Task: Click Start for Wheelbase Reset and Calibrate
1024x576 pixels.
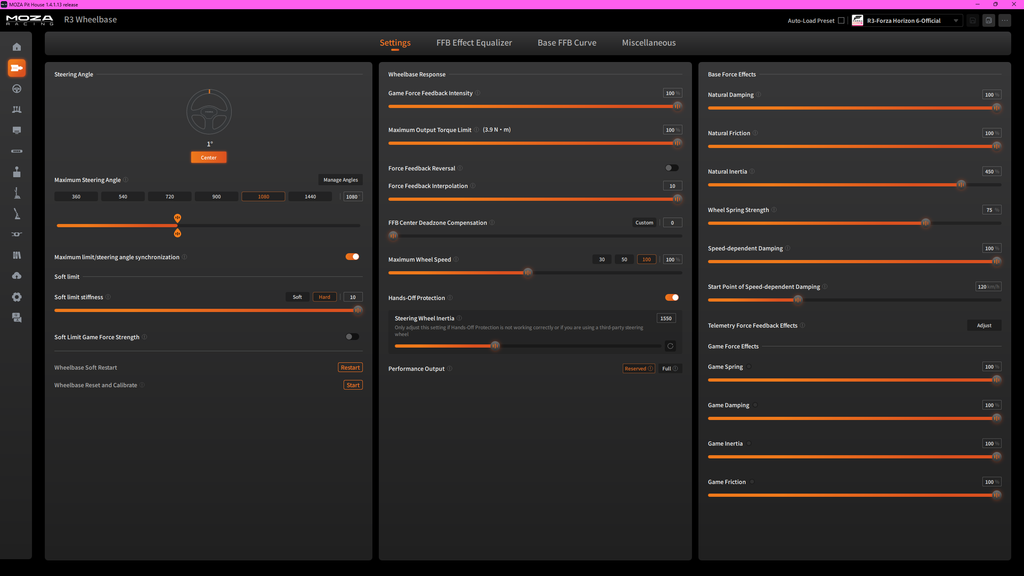Action: [x=353, y=385]
